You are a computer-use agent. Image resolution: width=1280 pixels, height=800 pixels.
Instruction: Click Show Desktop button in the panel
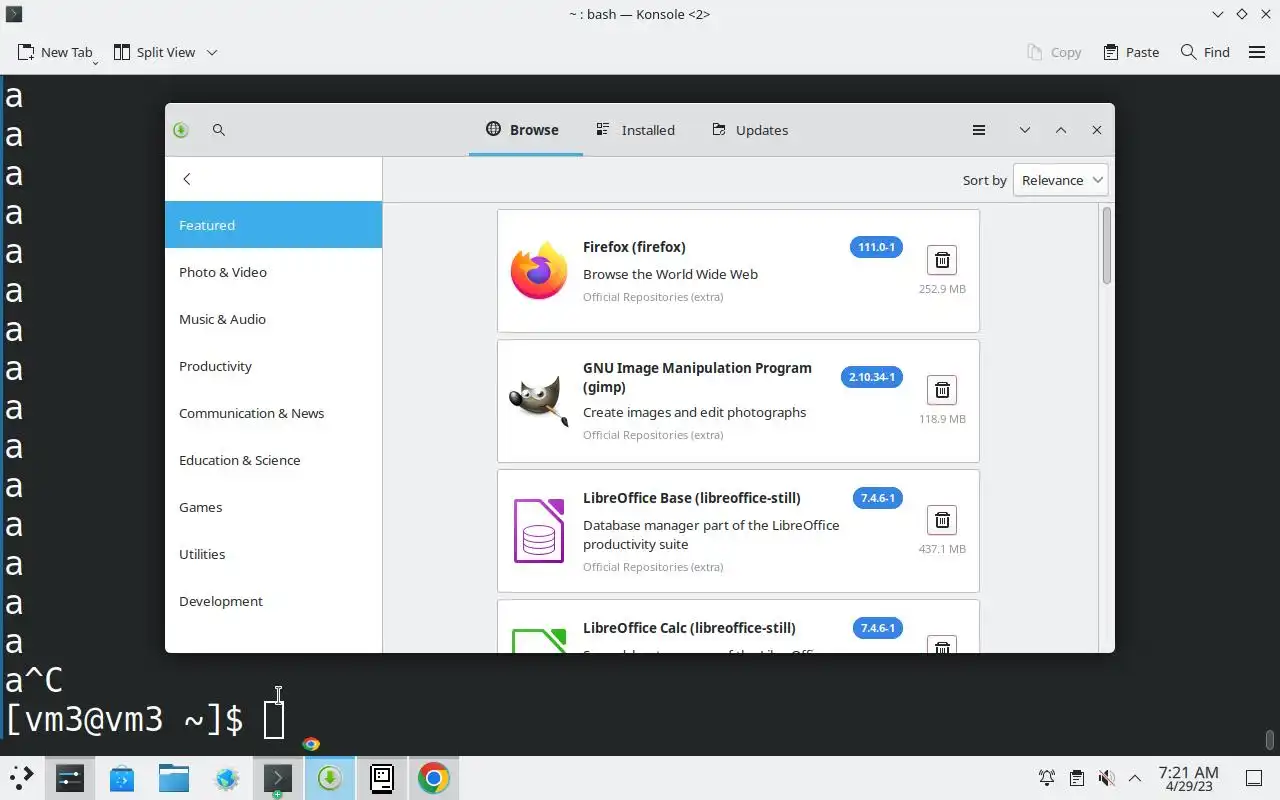pos(1253,778)
